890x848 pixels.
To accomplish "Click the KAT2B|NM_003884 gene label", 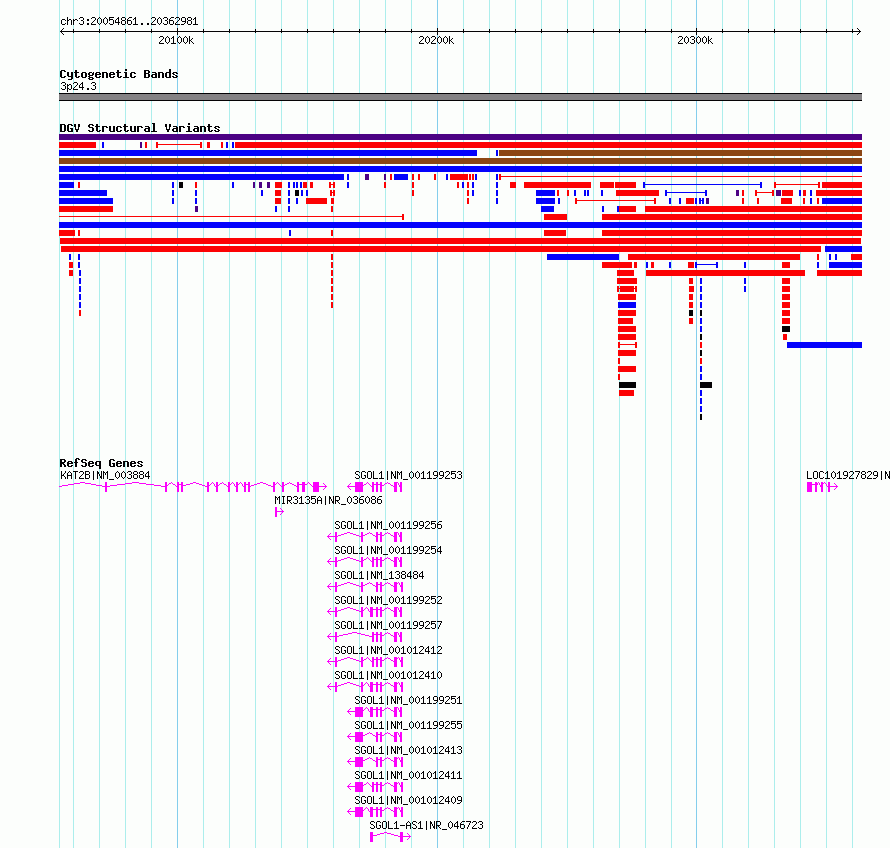I will (105, 475).
